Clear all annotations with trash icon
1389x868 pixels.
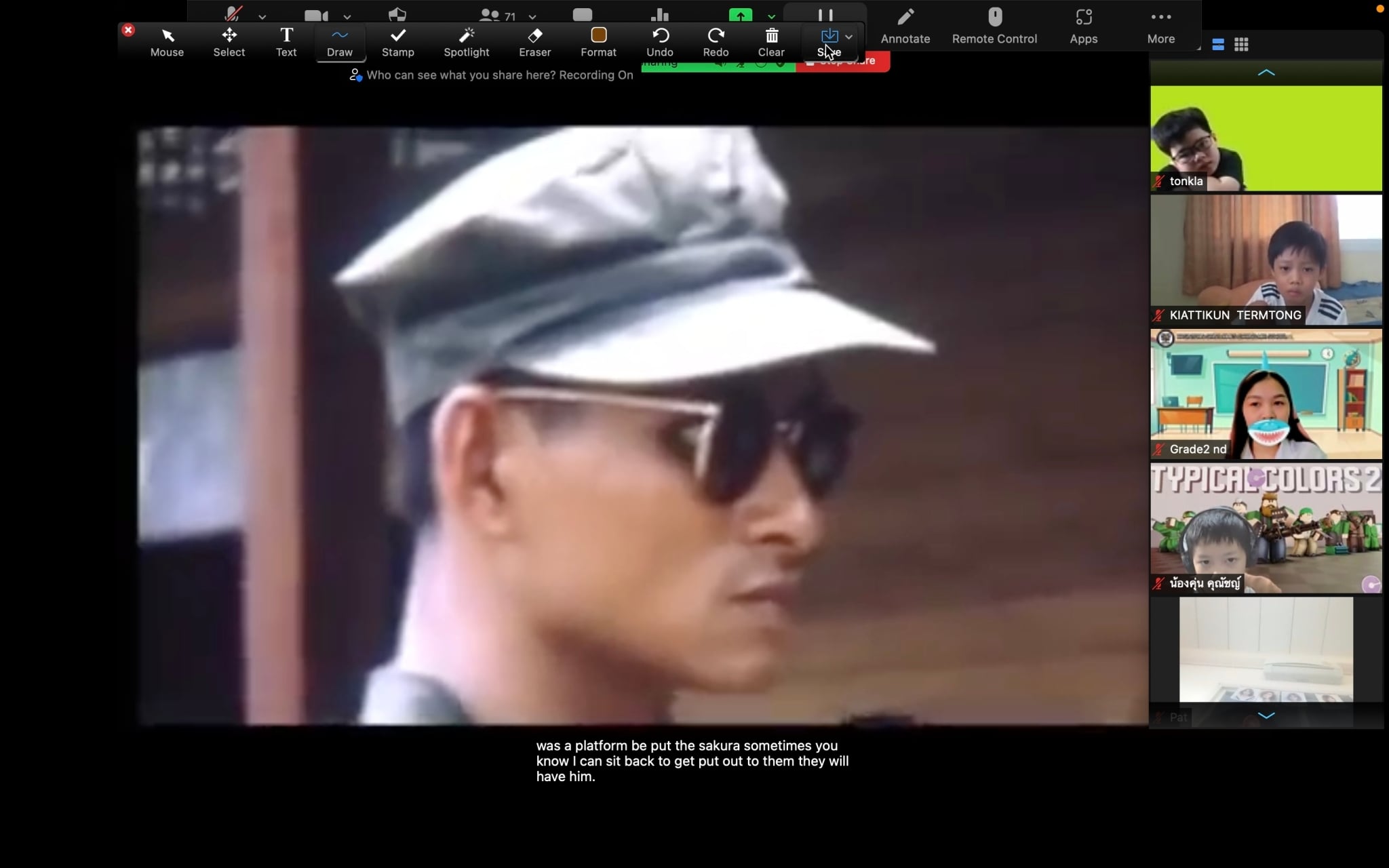click(x=771, y=41)
